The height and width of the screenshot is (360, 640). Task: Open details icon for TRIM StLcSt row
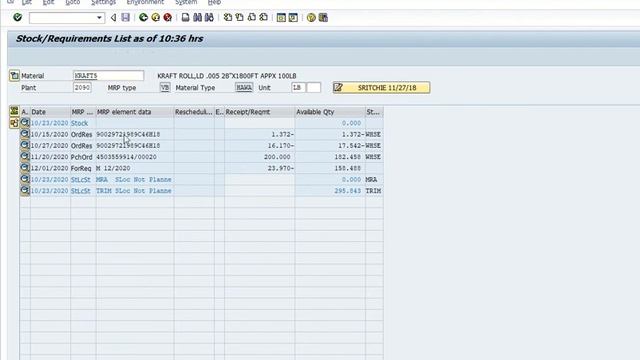tap(25, 191)
